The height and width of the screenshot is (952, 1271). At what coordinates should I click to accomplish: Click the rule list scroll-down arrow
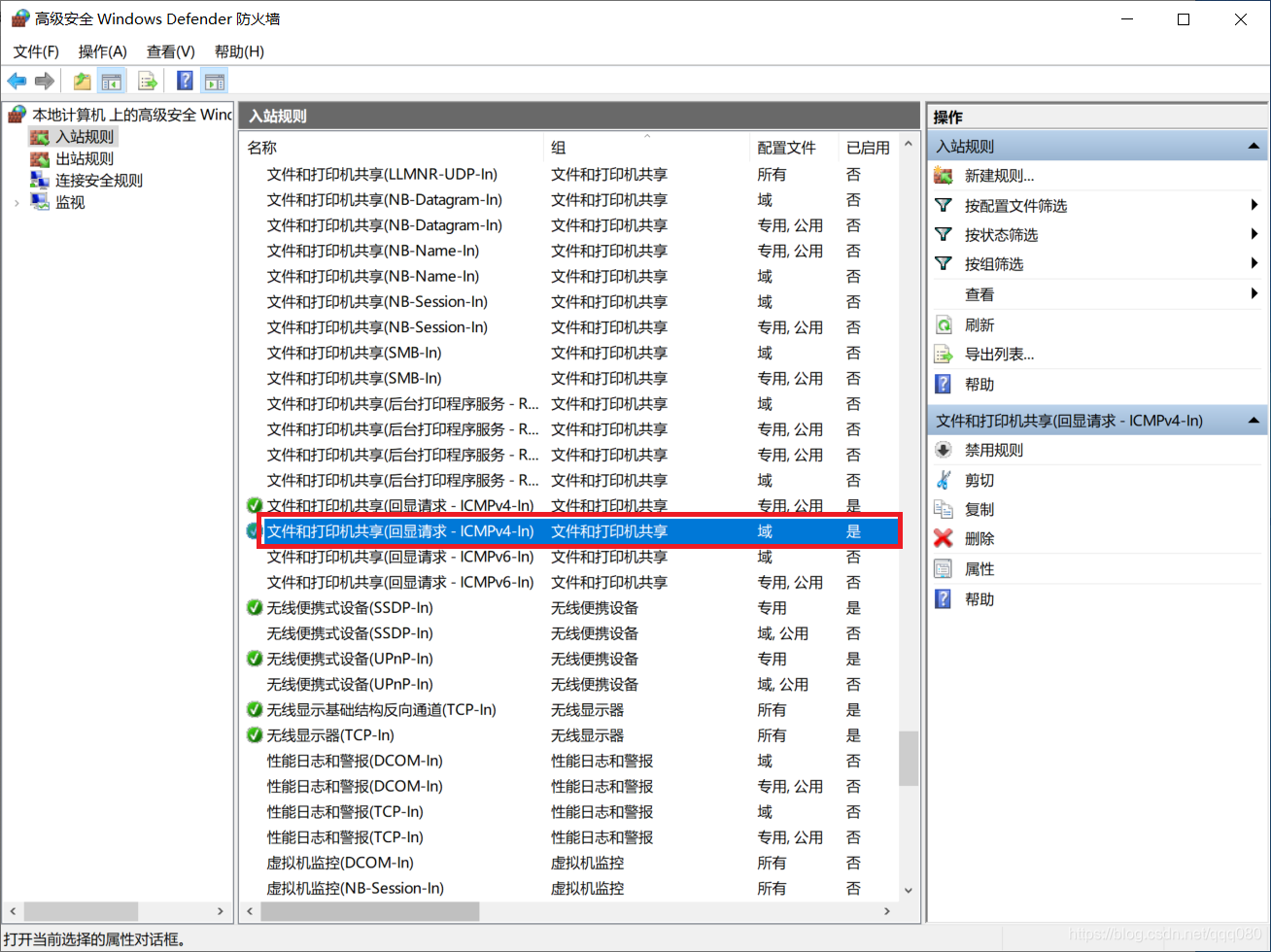click(909, 889)
